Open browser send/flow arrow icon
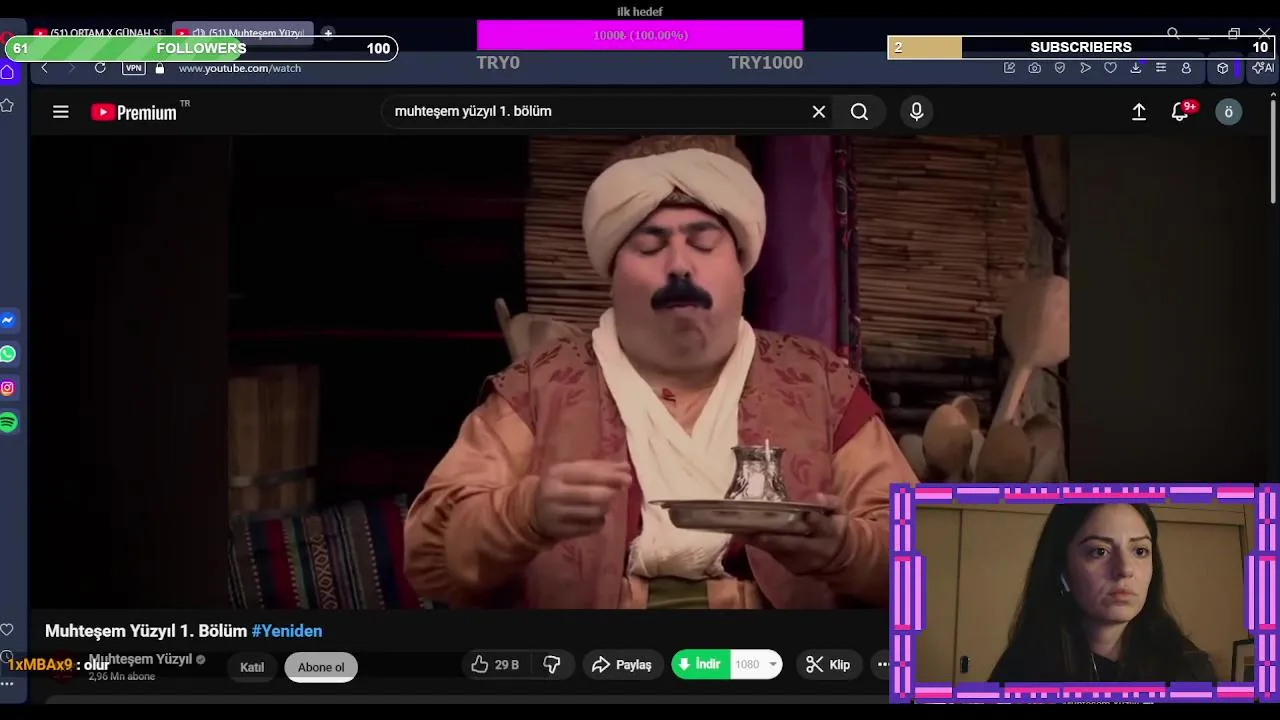Screen dimensions: 1280x720 [1085, 68]
